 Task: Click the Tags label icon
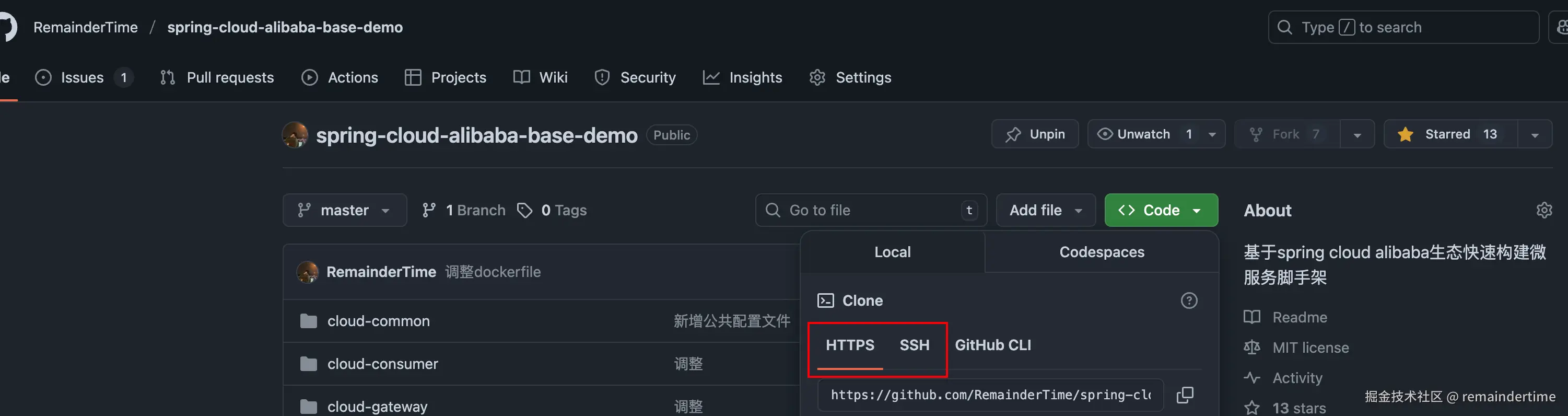[x=524, y=210]
